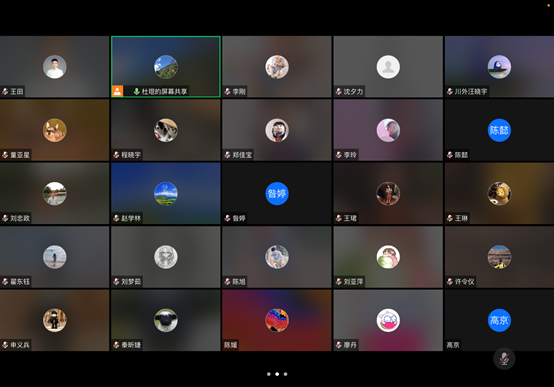The width and height of the screenshot is (554, 387).
Task: Select 许令仪's stadium avatar
Action: tap(499, 257)
